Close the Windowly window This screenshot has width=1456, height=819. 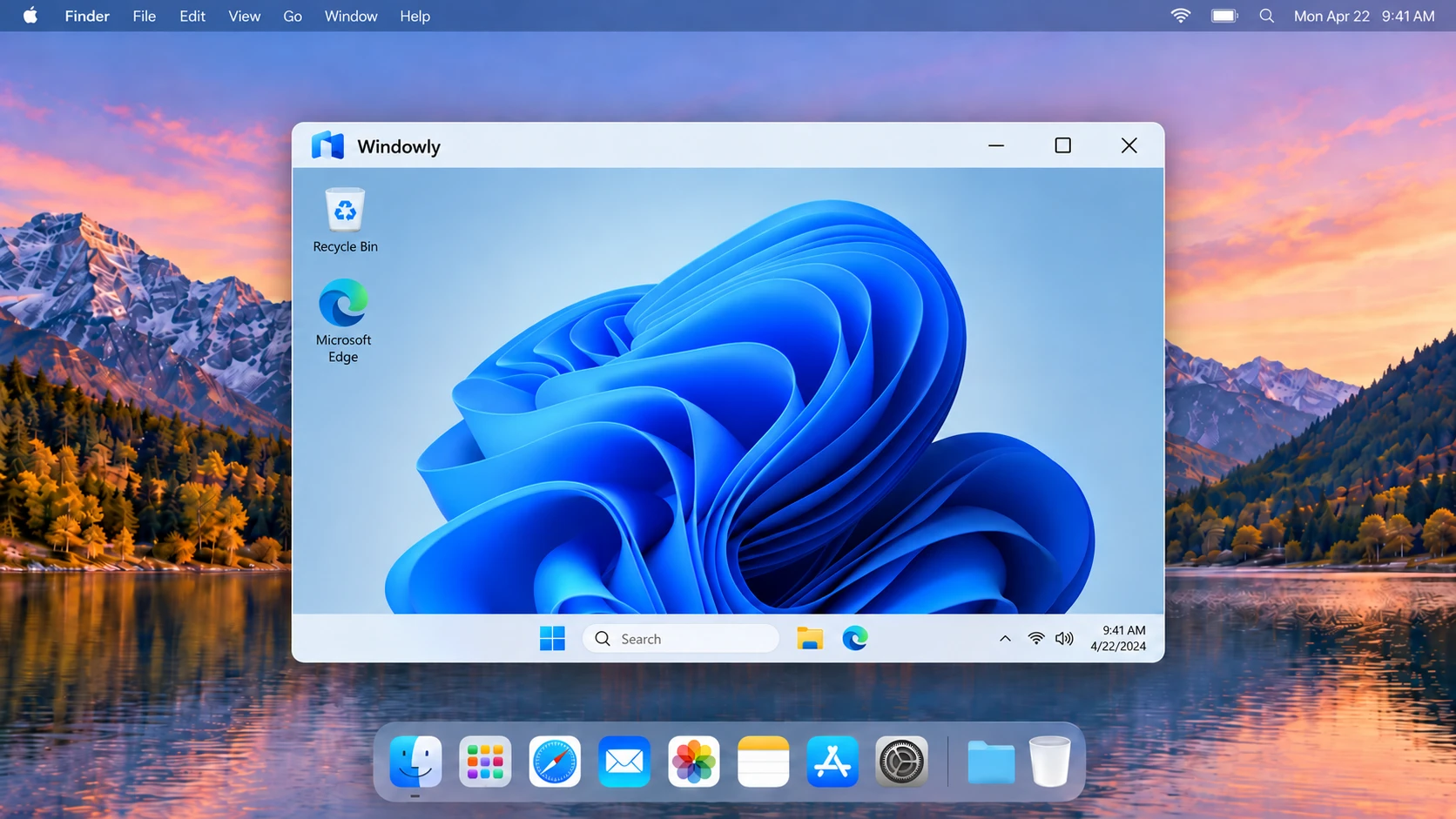(x=1129, y=145)
